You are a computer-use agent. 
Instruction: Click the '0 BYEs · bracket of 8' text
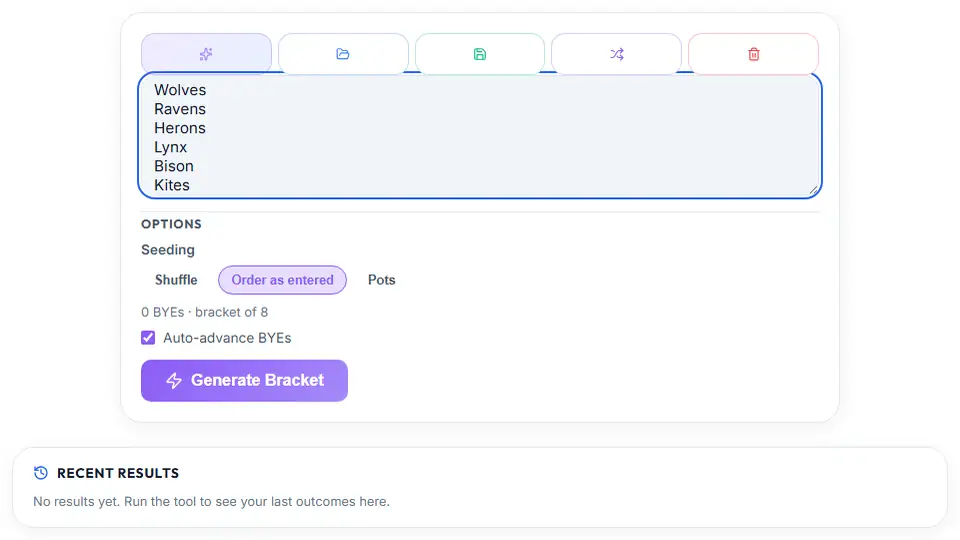(204, 312)
